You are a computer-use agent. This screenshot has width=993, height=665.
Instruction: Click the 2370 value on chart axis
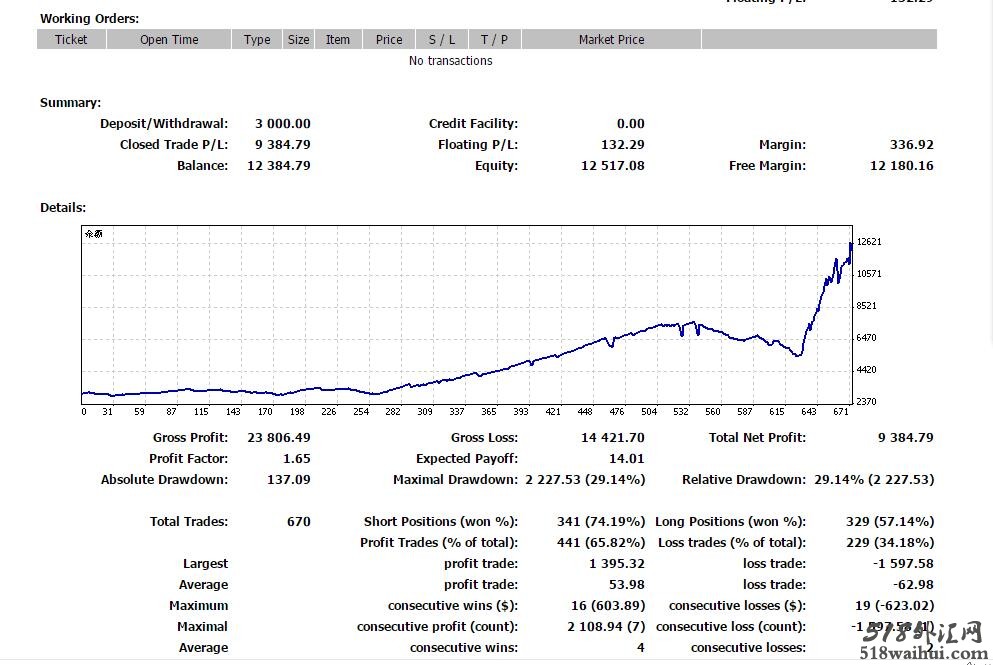[x=866, y=402]
